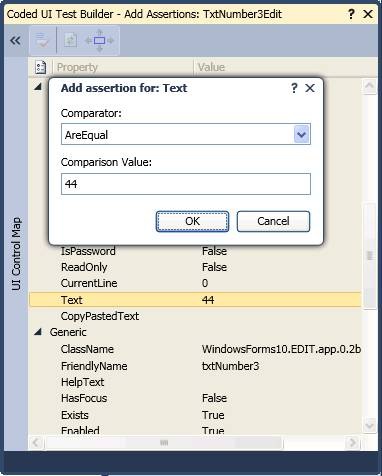This screenshot has width=382, height=476.
Task: Close the Add assertion for Text dialog
Action: tap(310, 88)
